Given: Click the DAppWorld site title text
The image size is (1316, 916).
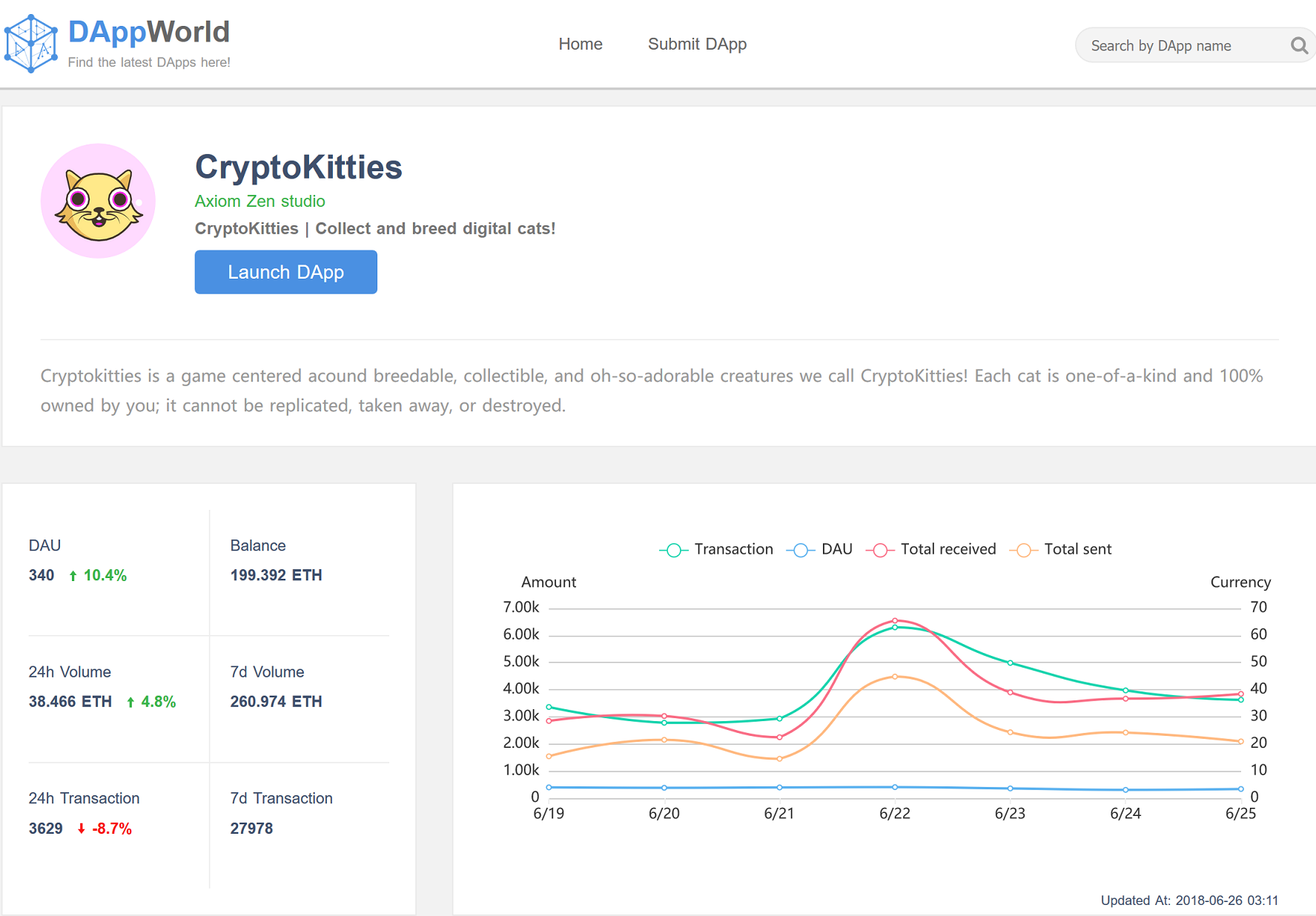Looking at the screenshot, I should tap(149, 32).
